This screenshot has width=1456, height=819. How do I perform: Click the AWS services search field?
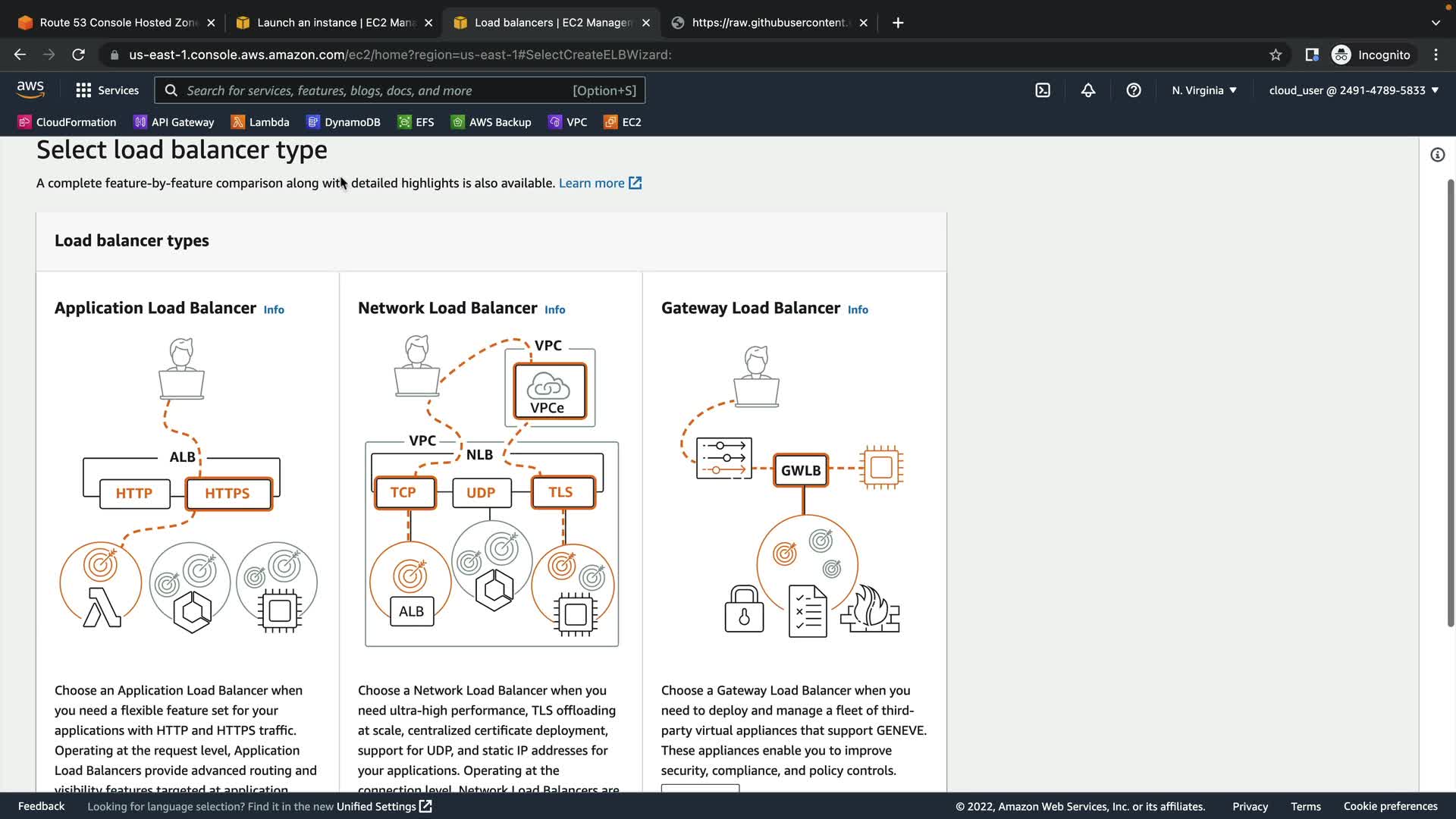point(379,90)
